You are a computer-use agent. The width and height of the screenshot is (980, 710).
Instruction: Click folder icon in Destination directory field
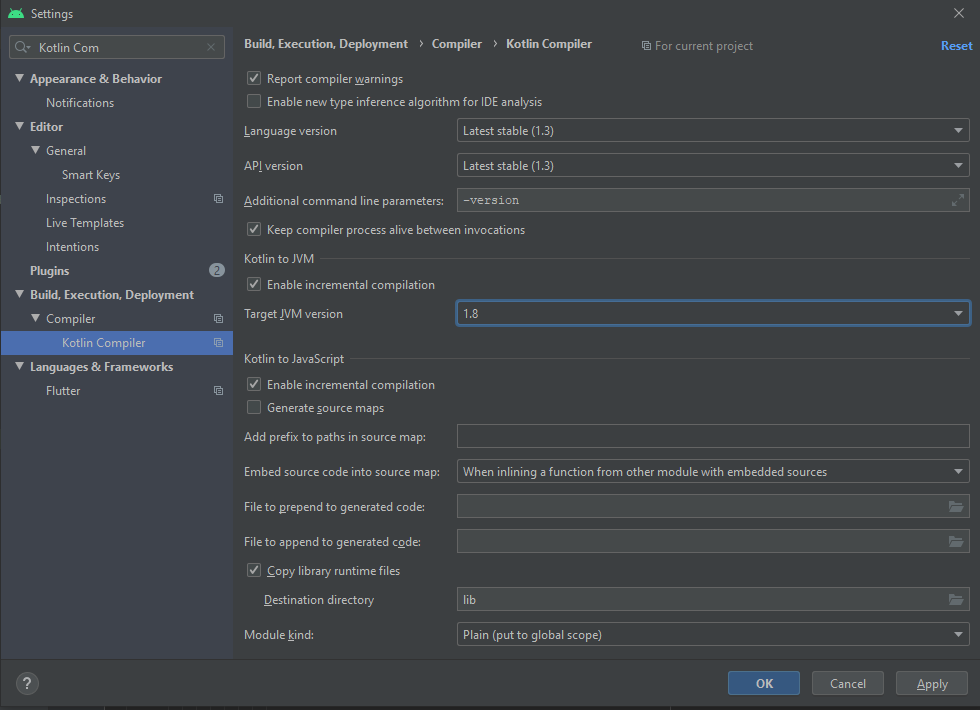click(x=956, y=600)
